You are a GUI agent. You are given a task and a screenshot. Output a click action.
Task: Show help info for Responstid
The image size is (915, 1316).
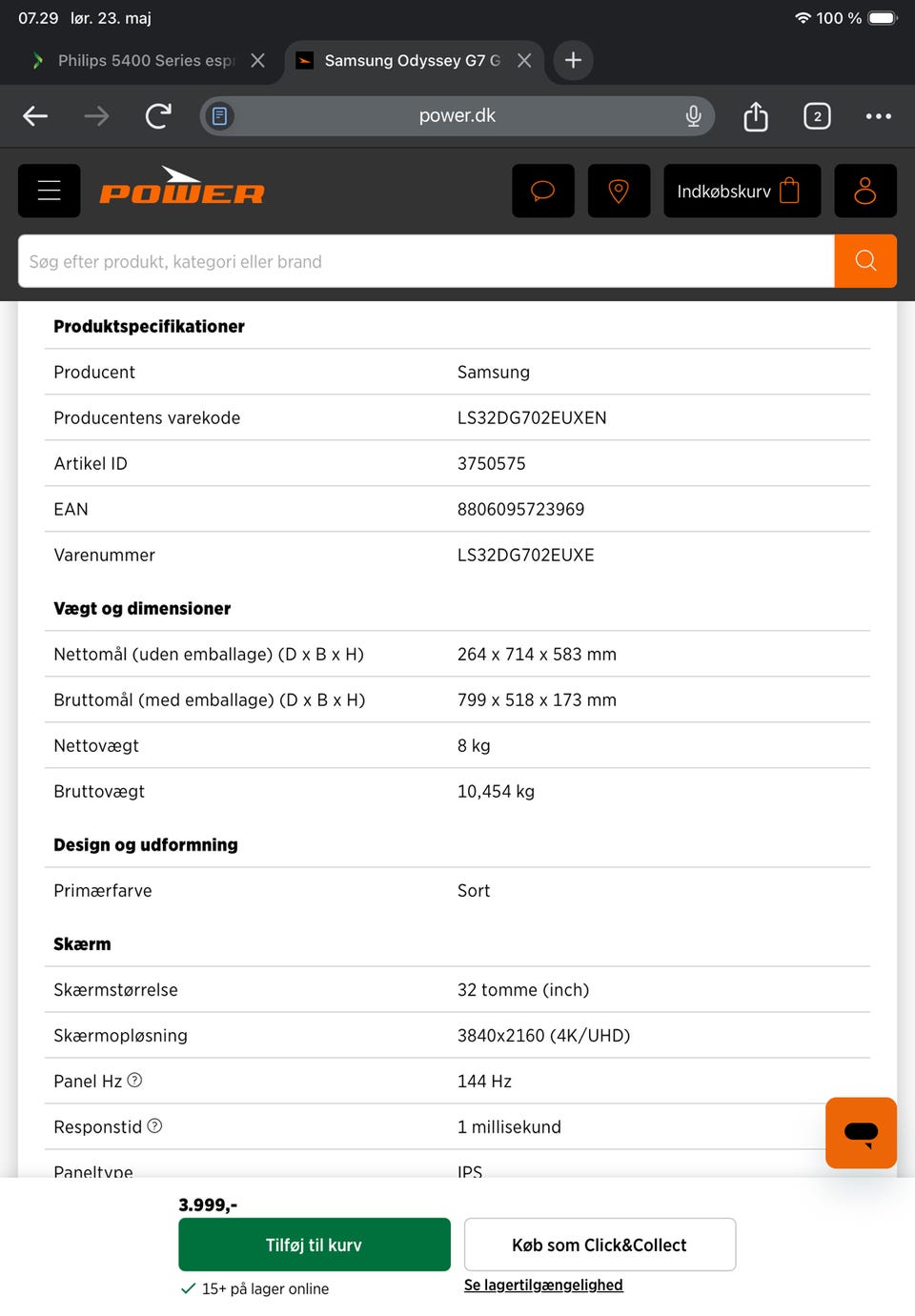(x=154, y=1126)
